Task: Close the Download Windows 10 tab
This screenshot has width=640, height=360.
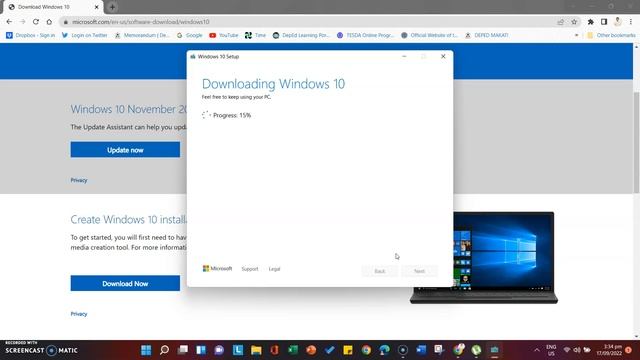Action: (x=97, y=7)
